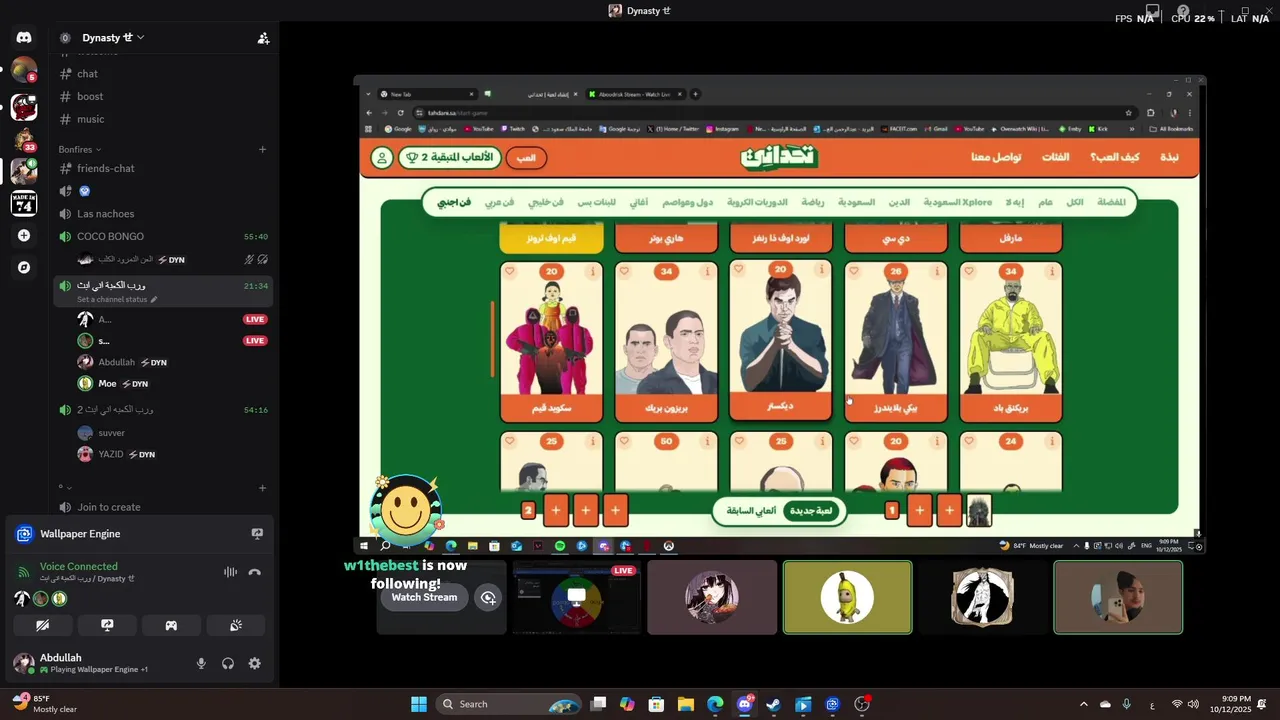Turn on camera in voice panel
Screen dimensions: 1280x720
point(42,625)
